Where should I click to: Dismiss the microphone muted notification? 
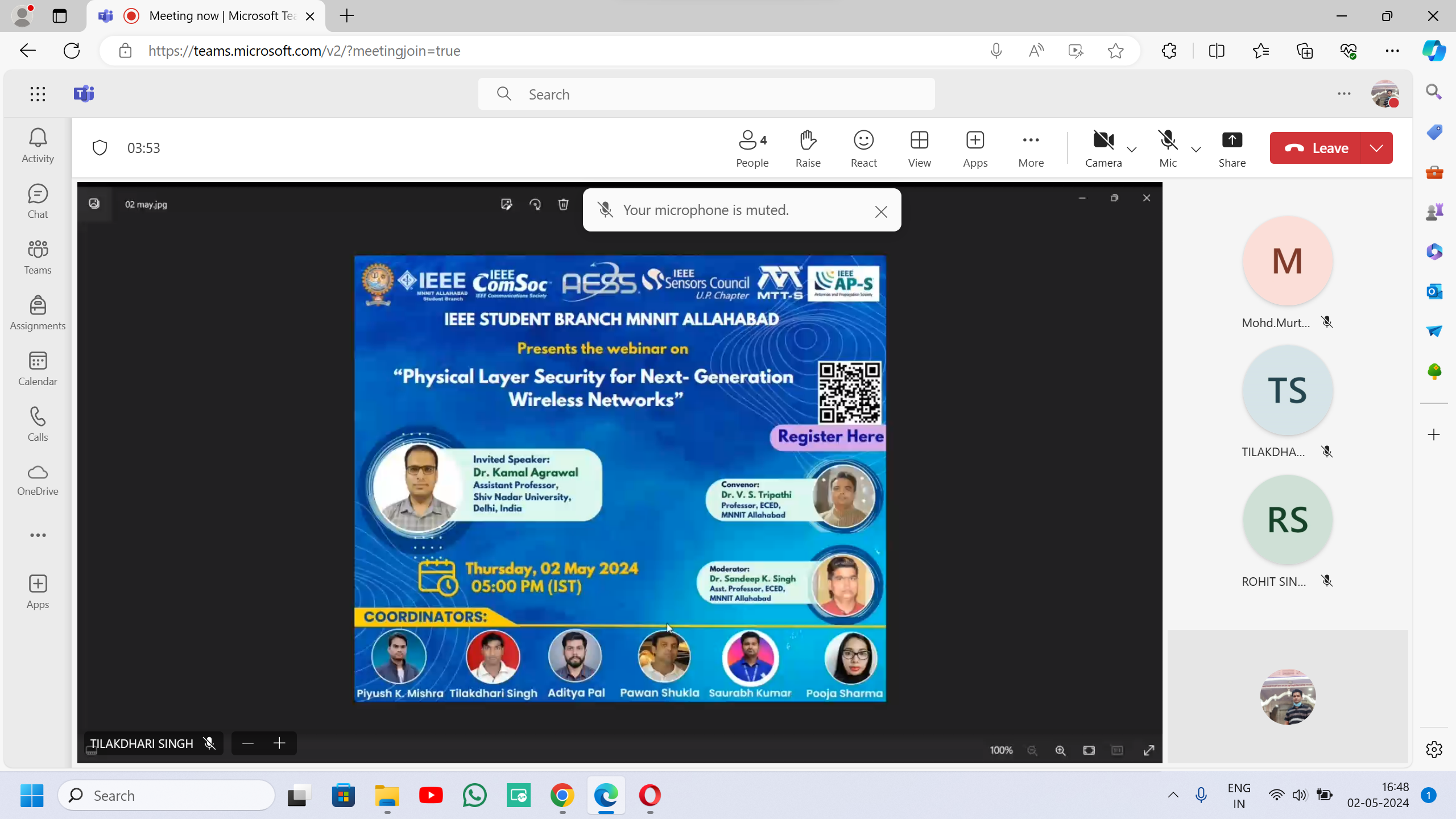click(x=881, y=212)
